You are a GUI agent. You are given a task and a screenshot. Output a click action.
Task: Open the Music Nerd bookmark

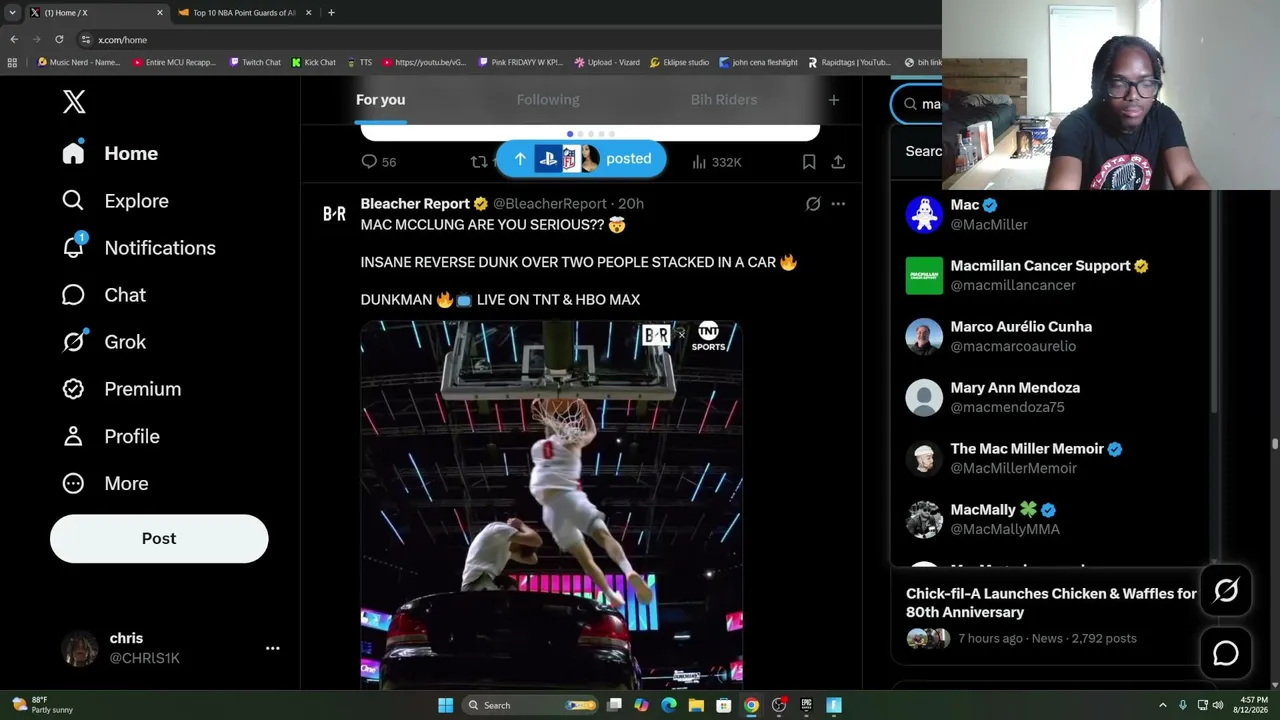click(x=79, y=63)
